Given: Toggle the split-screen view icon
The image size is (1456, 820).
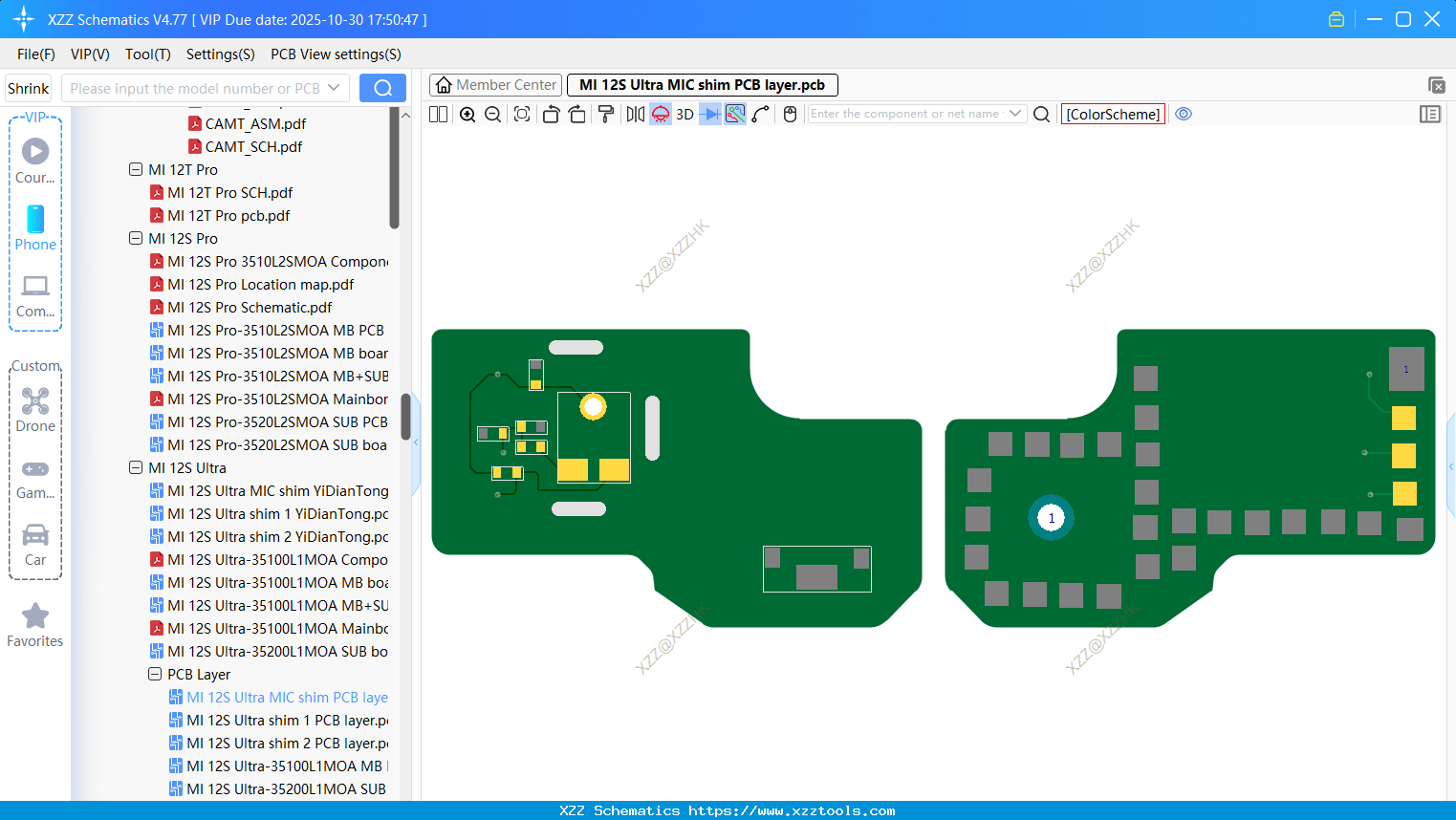Looking at the screenshot, I should coord(437,114).
